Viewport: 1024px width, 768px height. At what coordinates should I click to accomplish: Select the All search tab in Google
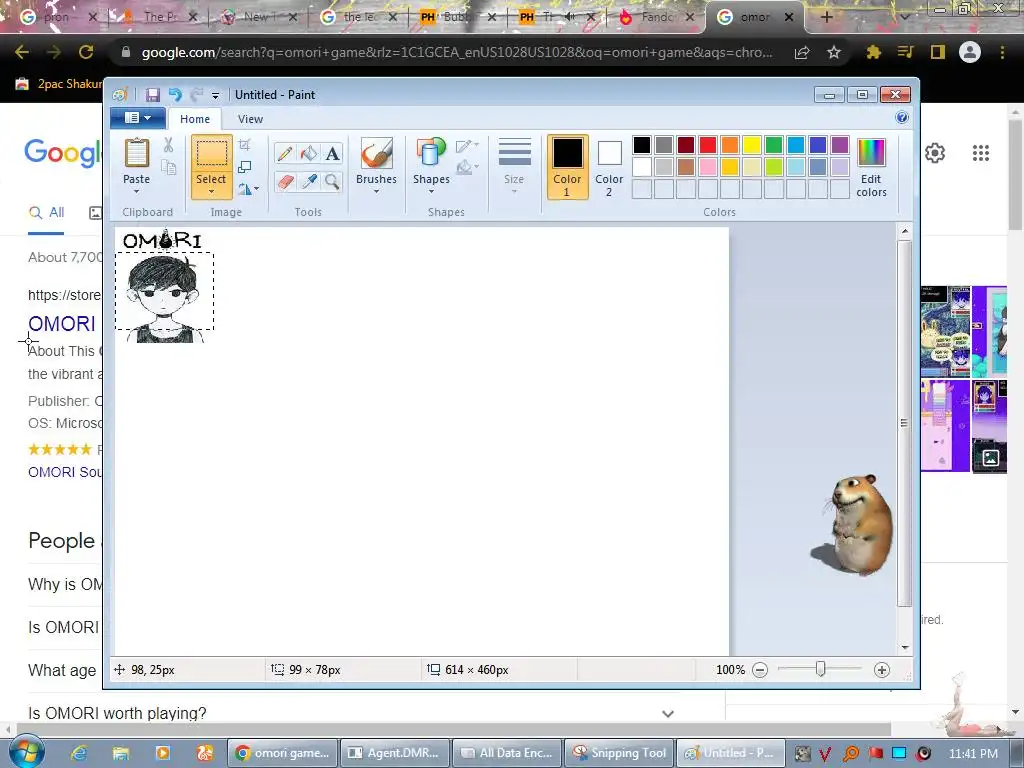(x=46, y=212)
